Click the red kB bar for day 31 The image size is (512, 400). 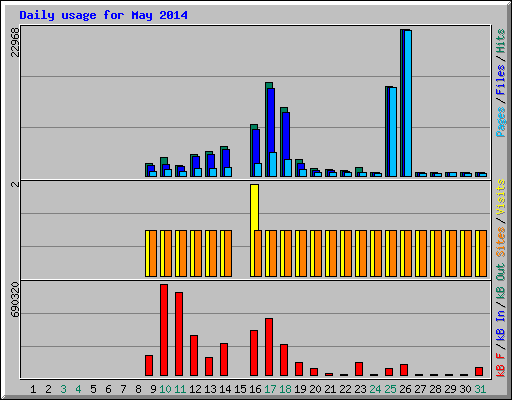pos(479,371)
